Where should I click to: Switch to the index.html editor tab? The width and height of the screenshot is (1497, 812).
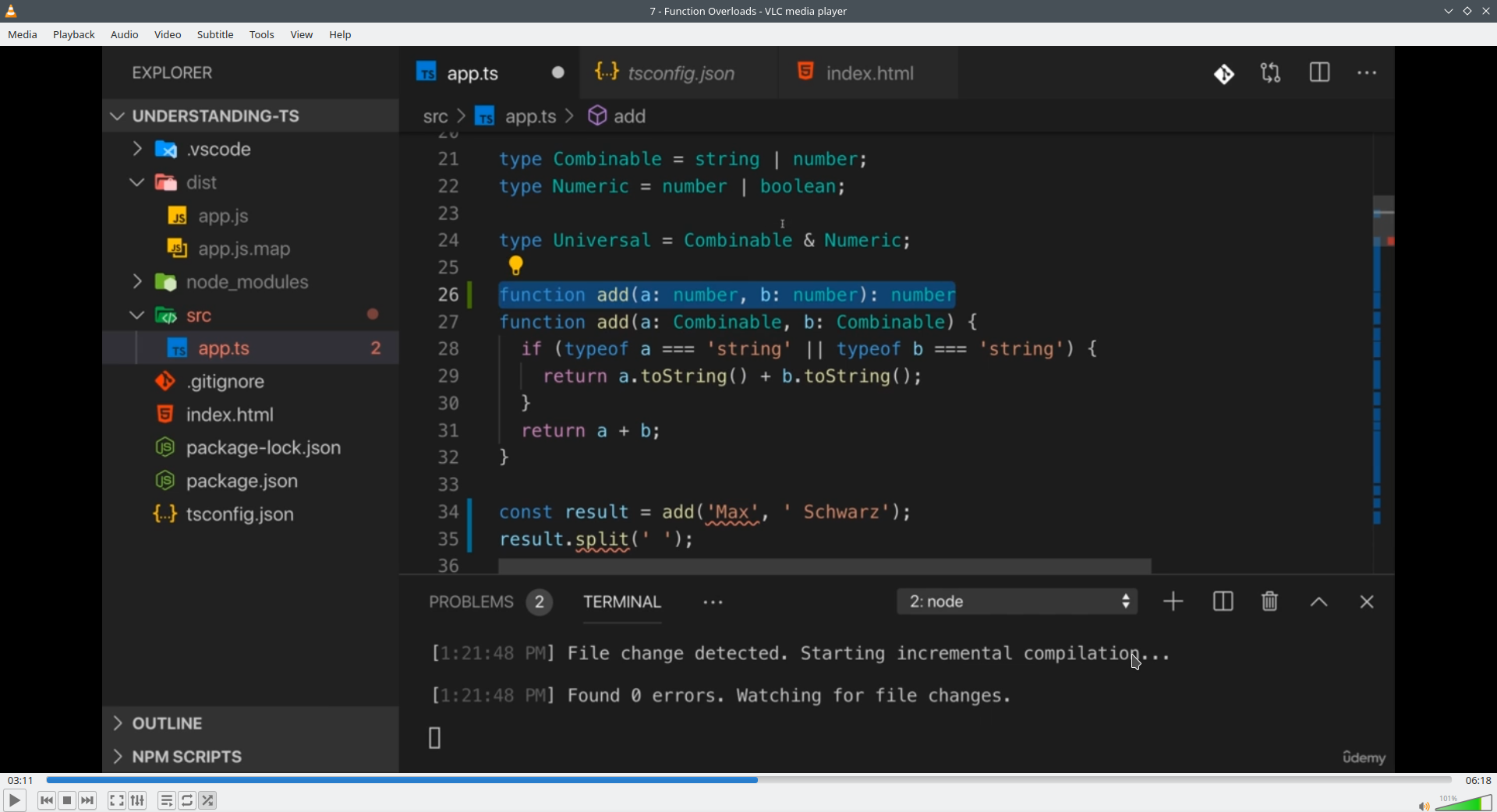tap(869, 73)
